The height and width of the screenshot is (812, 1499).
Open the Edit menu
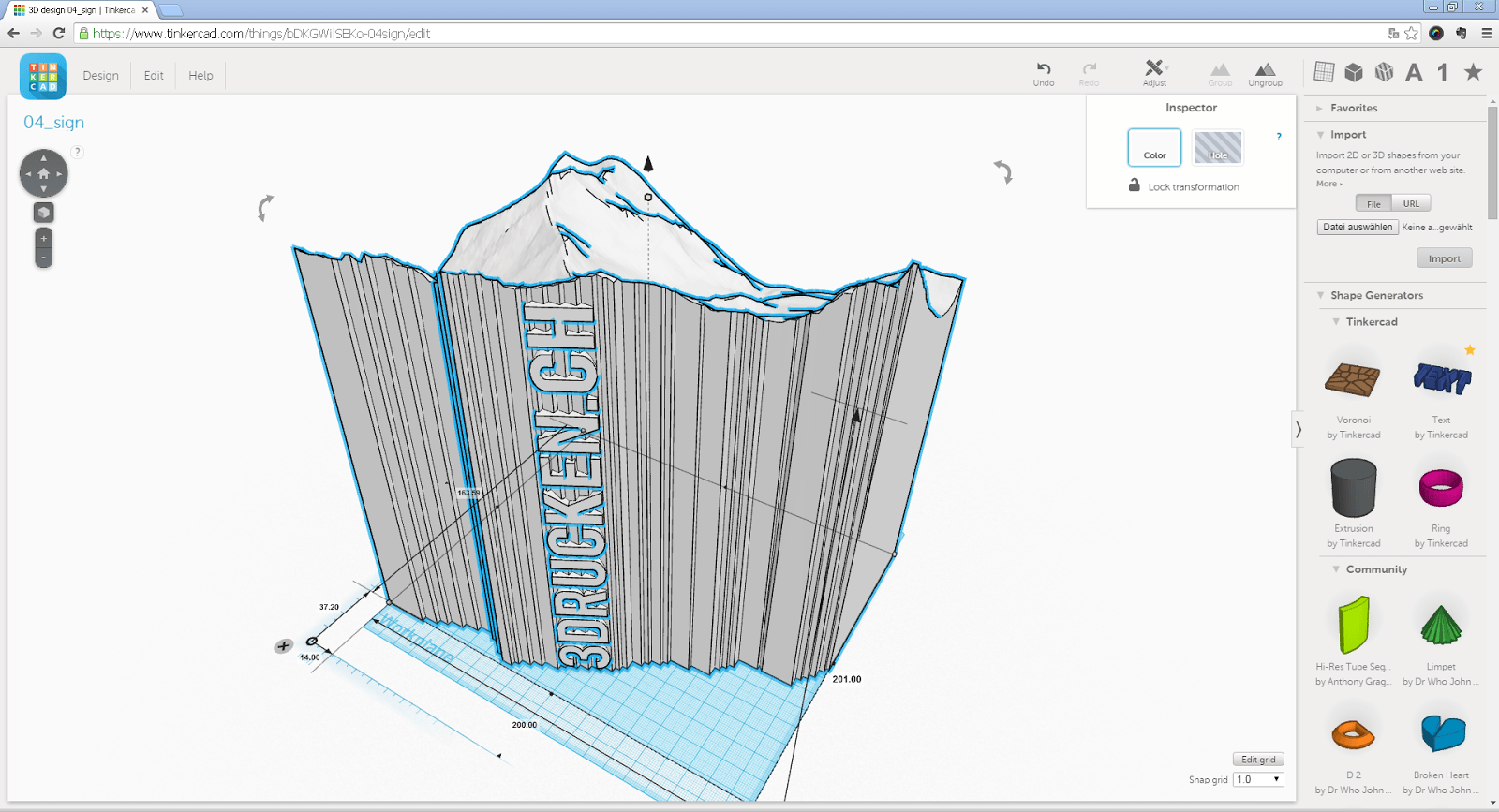click(x=154, y=76)
